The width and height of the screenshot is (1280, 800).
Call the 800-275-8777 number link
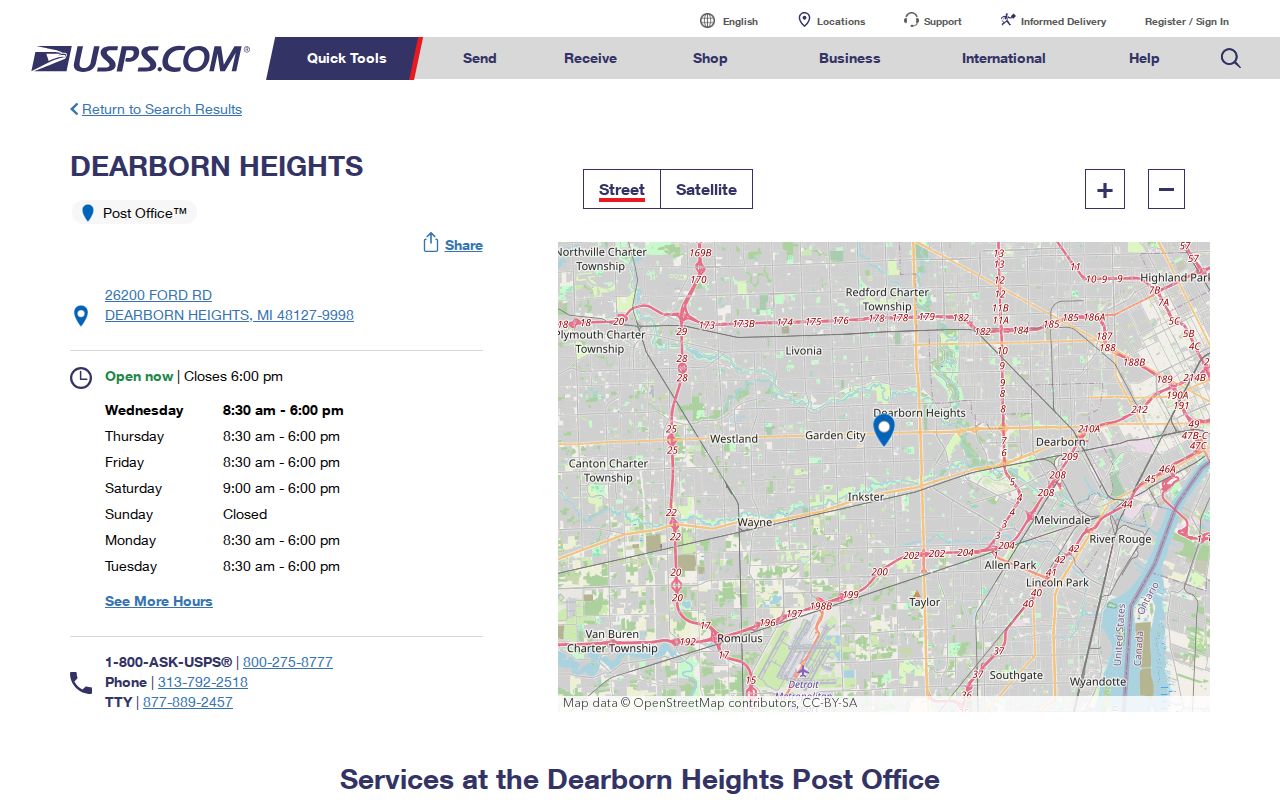[288, 662]
